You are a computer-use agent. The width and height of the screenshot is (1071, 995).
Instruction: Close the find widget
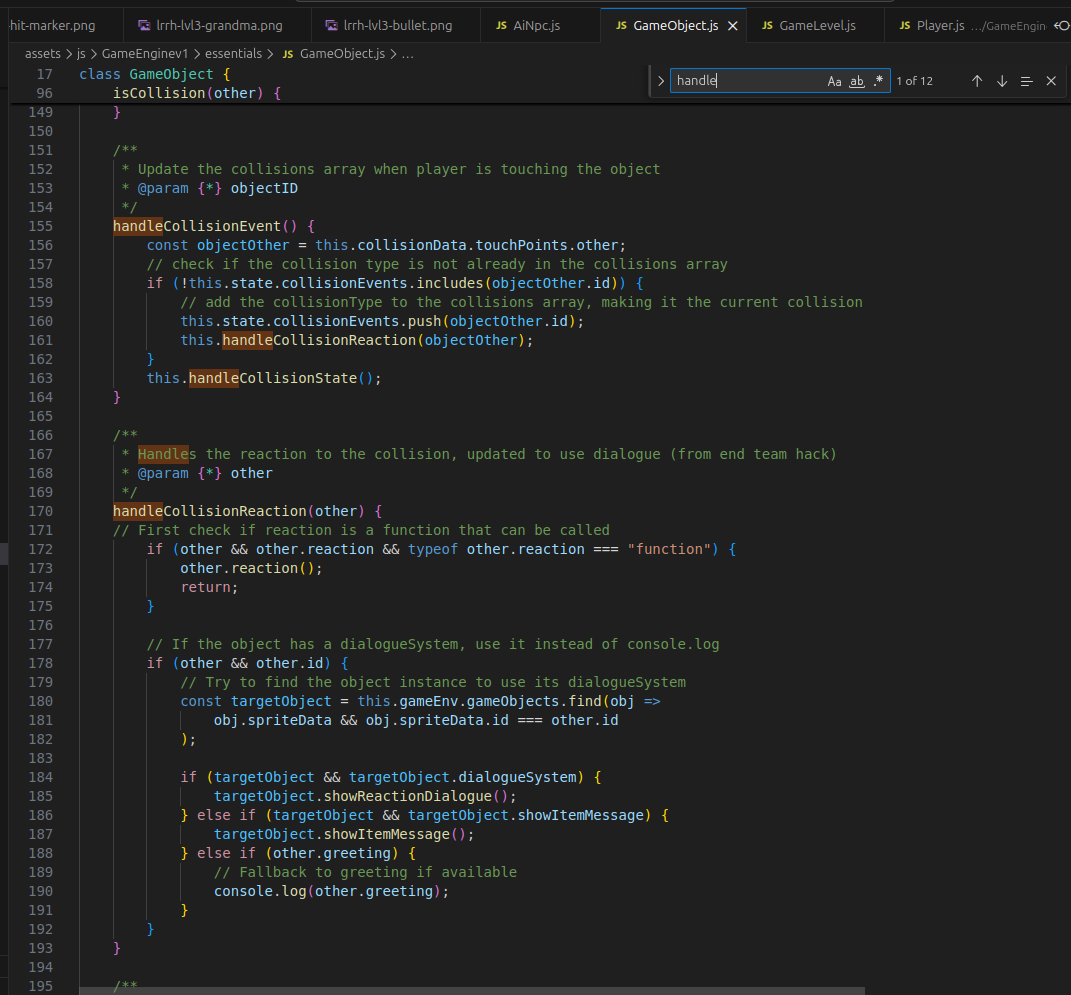coord(1051,81)
